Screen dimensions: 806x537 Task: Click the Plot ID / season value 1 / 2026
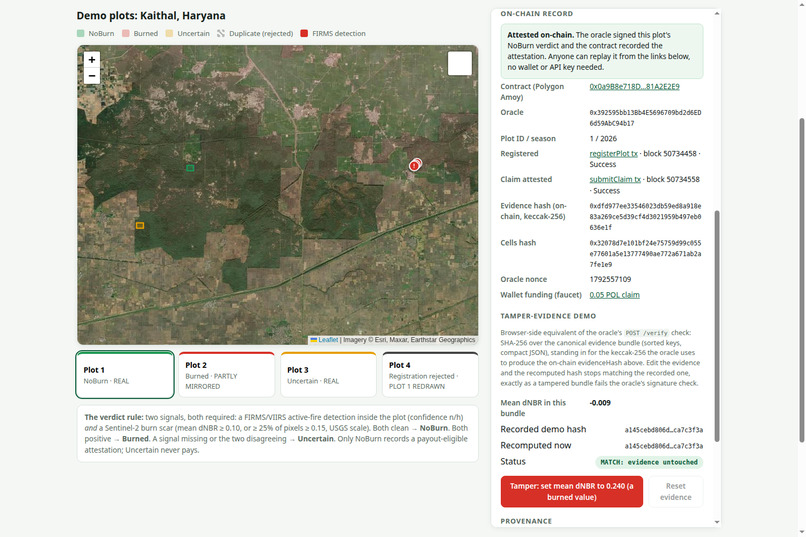(x=603, y=139)
